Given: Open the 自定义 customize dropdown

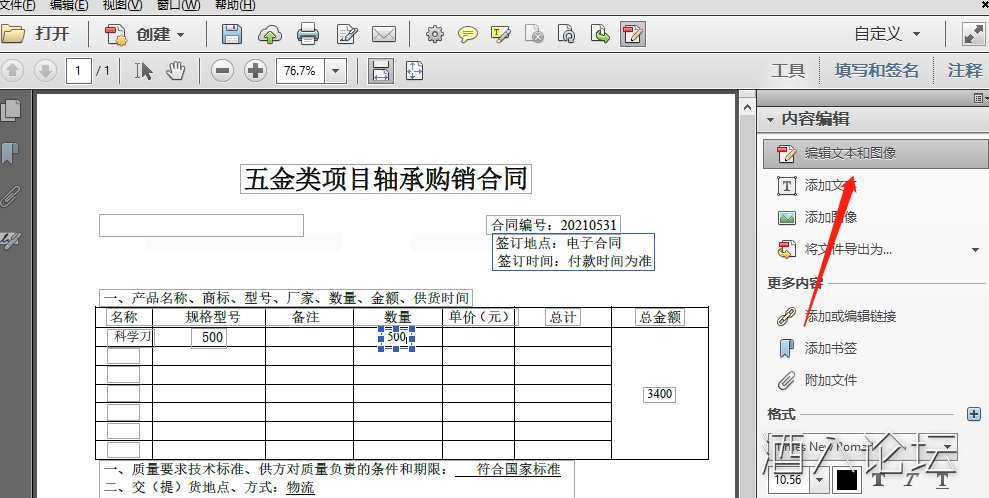Looking at the screenshot, I should 887,34.
